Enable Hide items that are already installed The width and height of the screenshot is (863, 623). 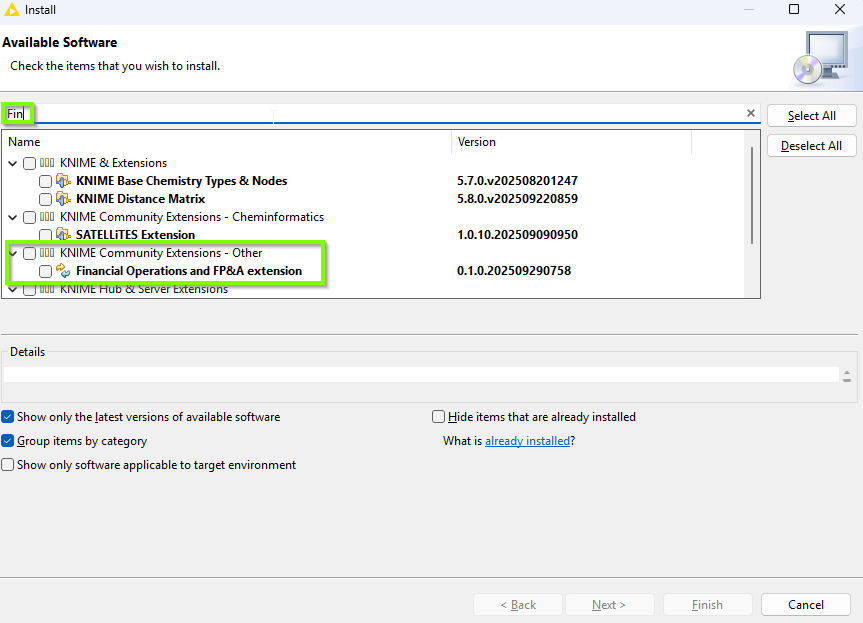pyautogui.click(x=439, y=417)
